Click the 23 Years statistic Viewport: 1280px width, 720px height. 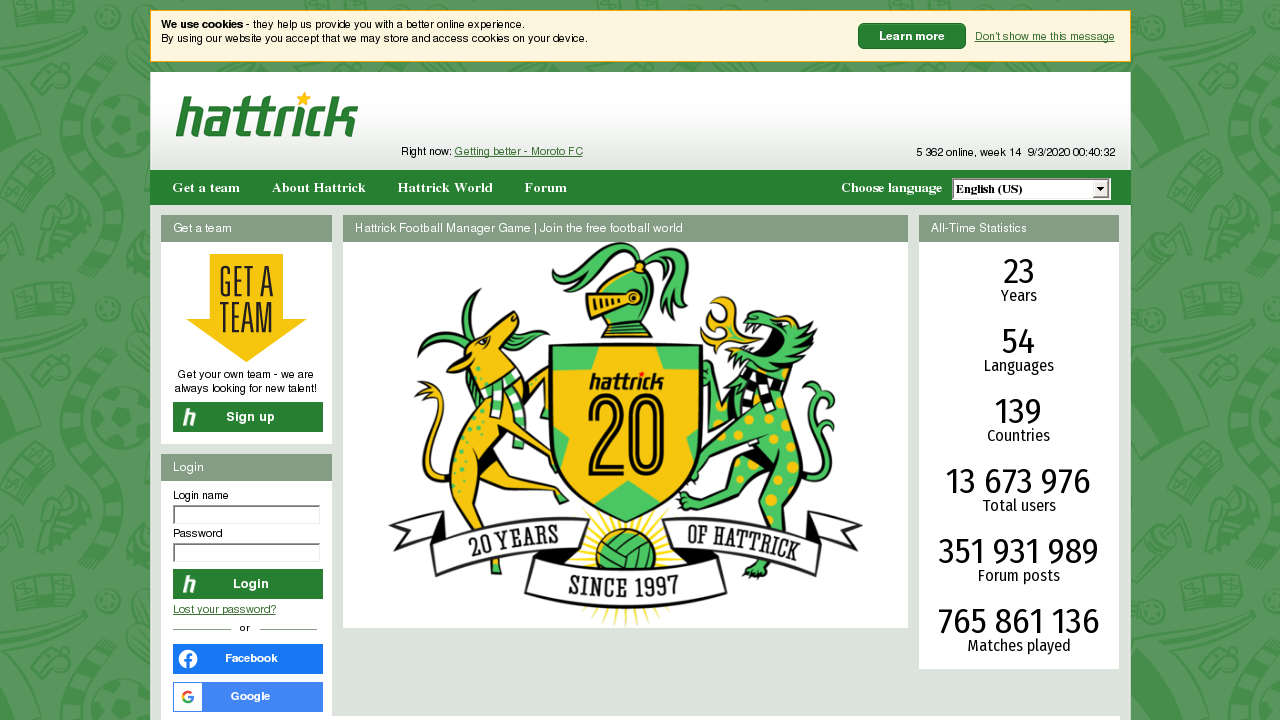click(1018, 280)
